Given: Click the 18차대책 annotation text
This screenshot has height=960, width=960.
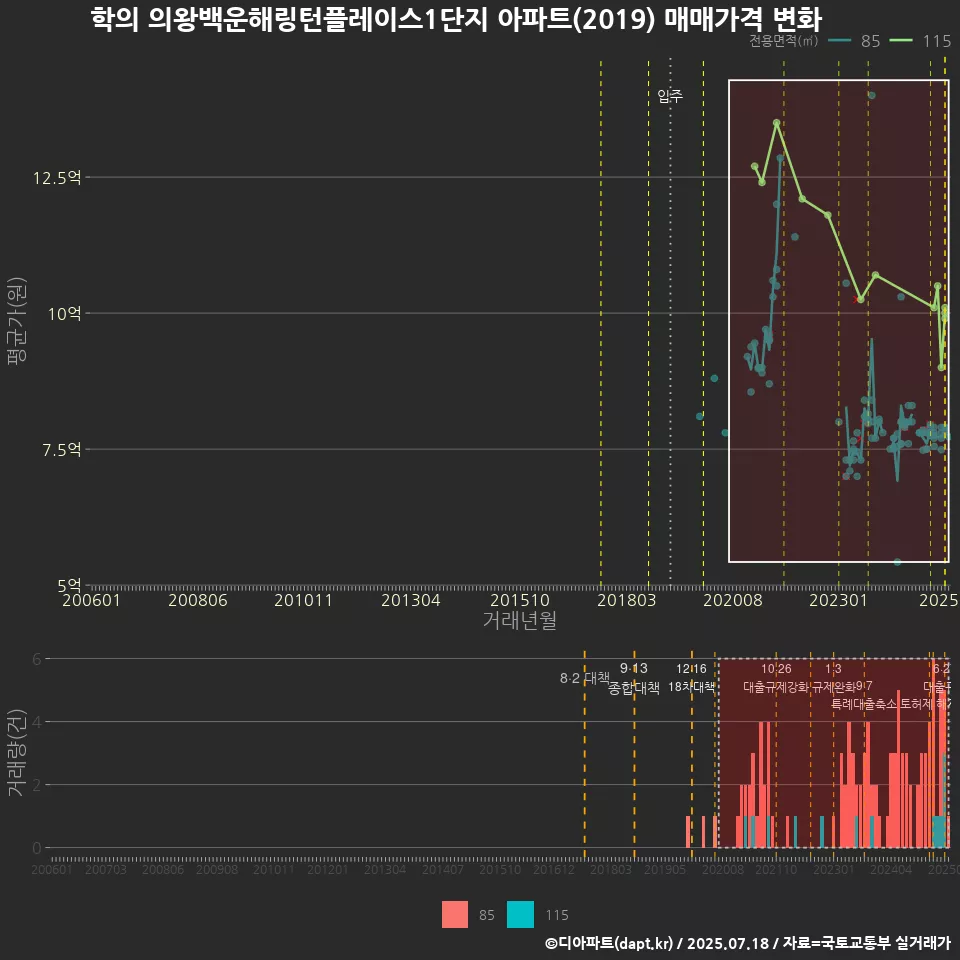Looking at the screenshot, I should [691, 687].
